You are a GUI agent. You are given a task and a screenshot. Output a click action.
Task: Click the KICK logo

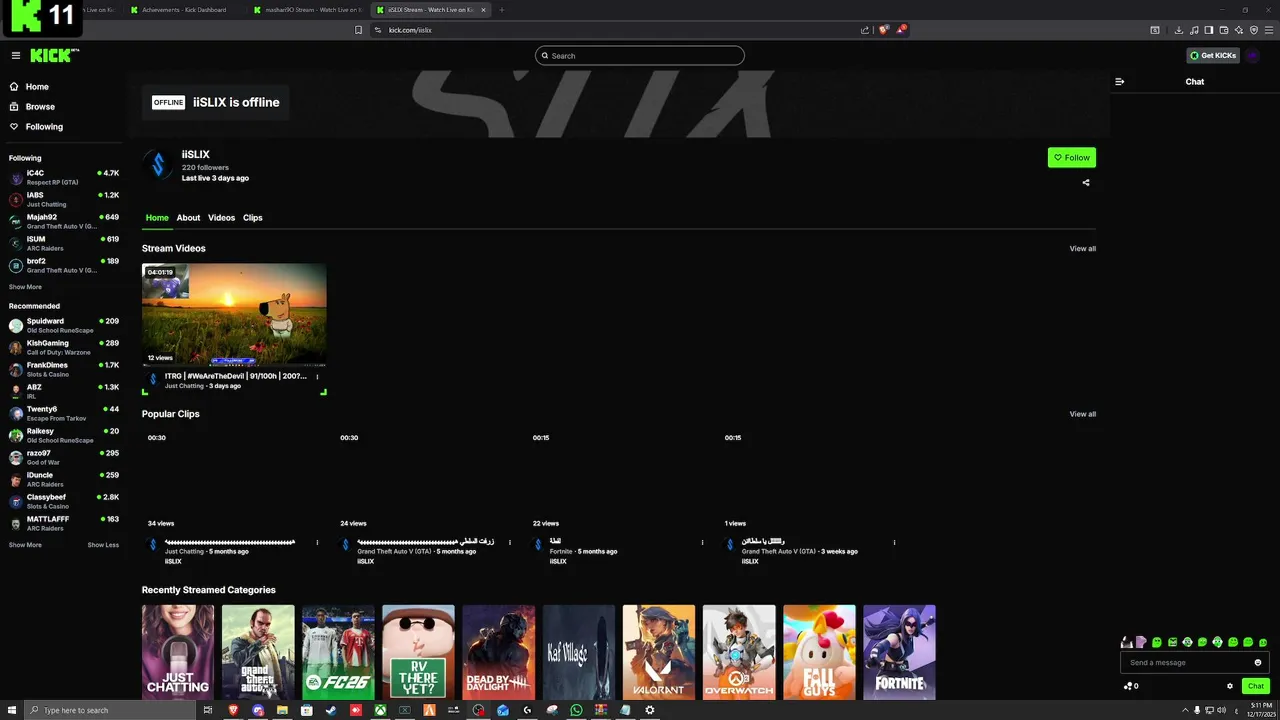coord(54,56)
